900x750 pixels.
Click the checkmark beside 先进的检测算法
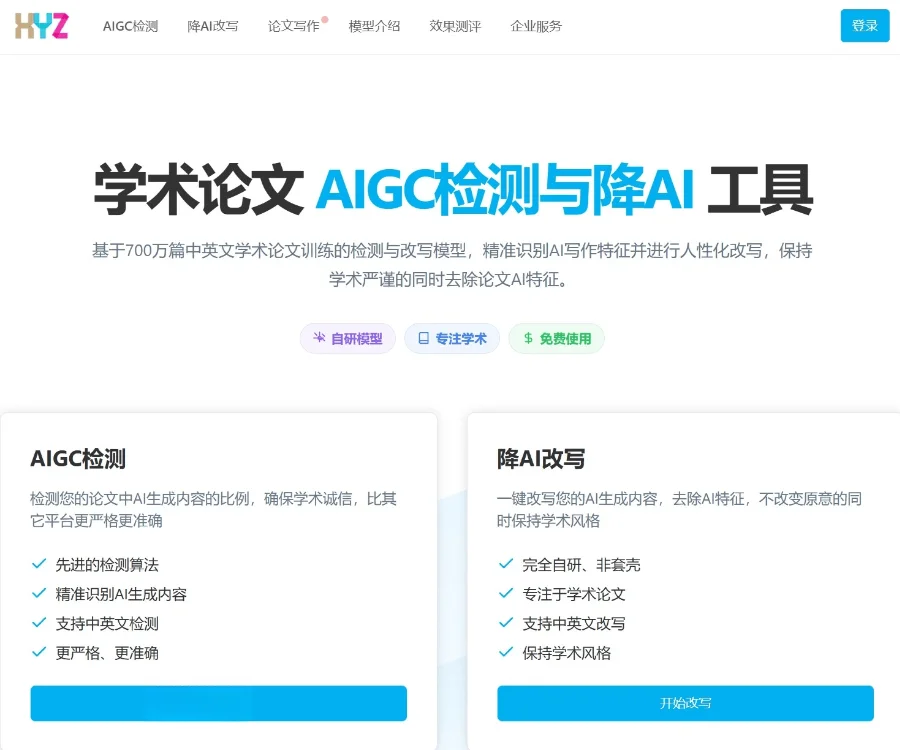point(39,564)
